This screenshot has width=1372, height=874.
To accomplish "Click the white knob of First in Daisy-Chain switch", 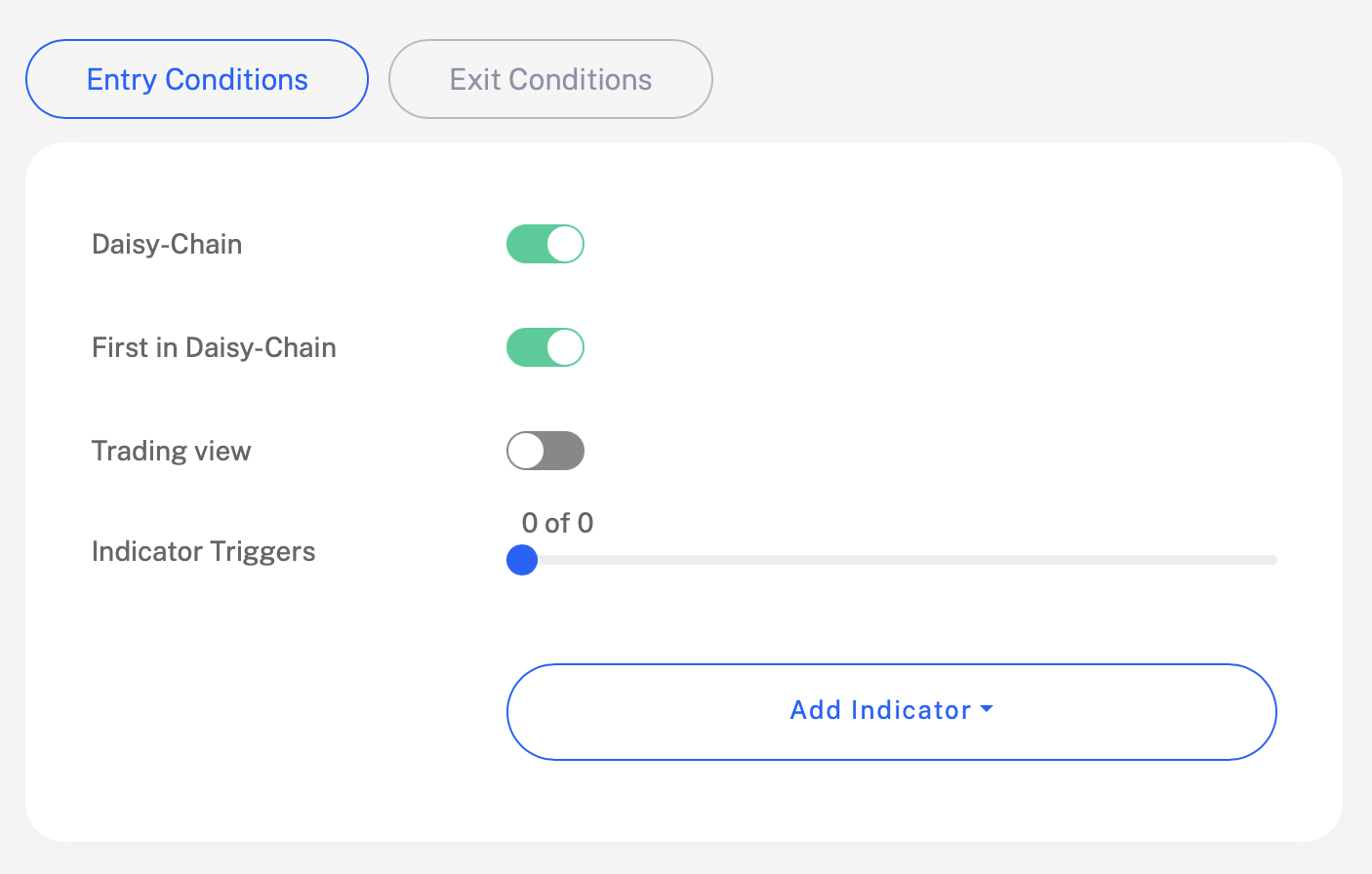I will pos(564,347).
